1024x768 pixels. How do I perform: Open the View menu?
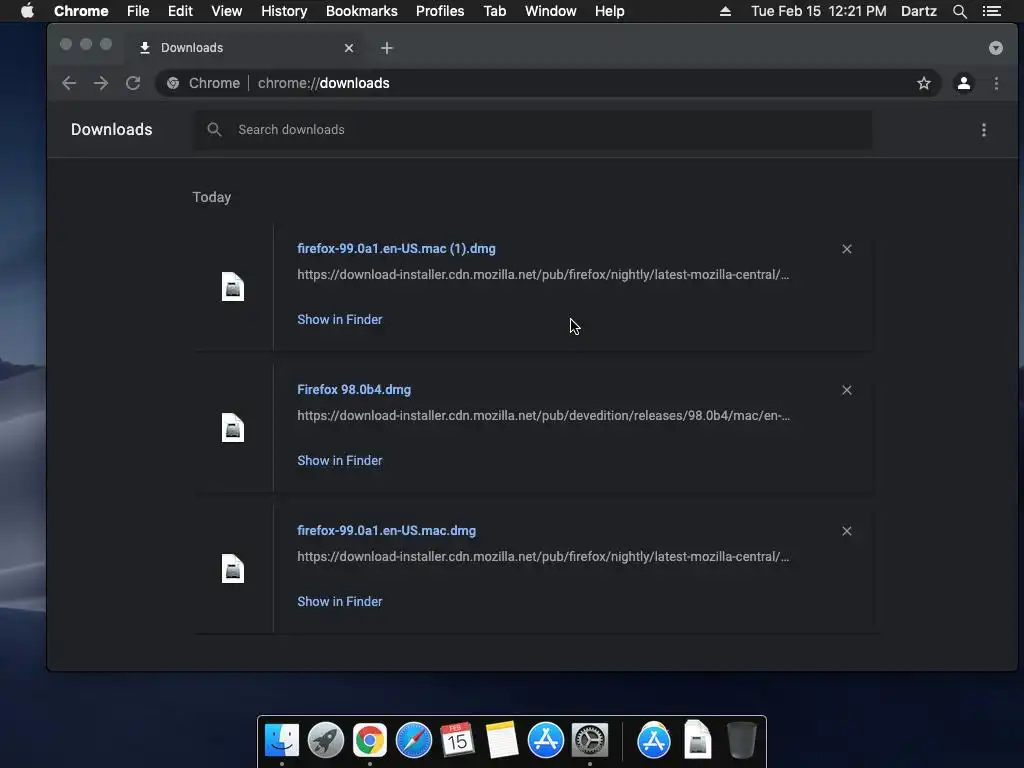point(227,11)
